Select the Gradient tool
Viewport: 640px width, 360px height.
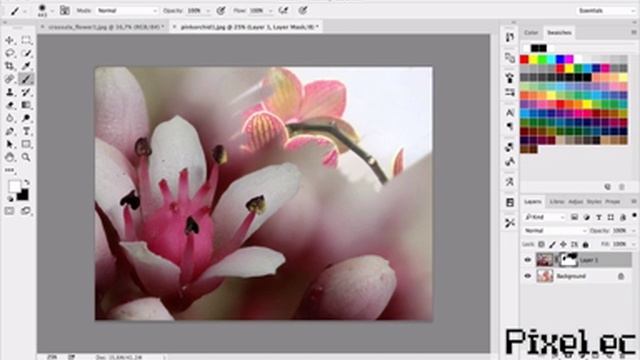click(26, 105)
